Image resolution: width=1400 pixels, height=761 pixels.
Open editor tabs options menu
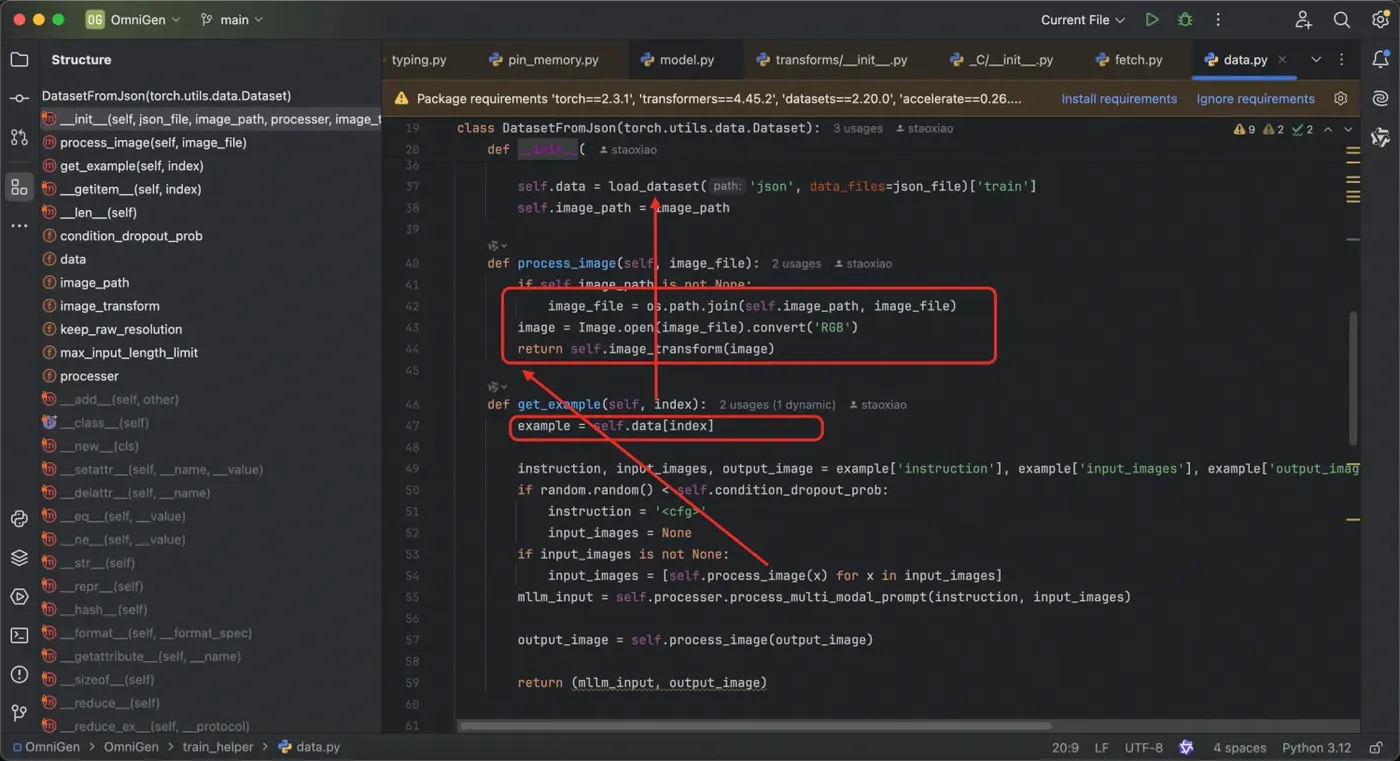(x=1342, y=60)
